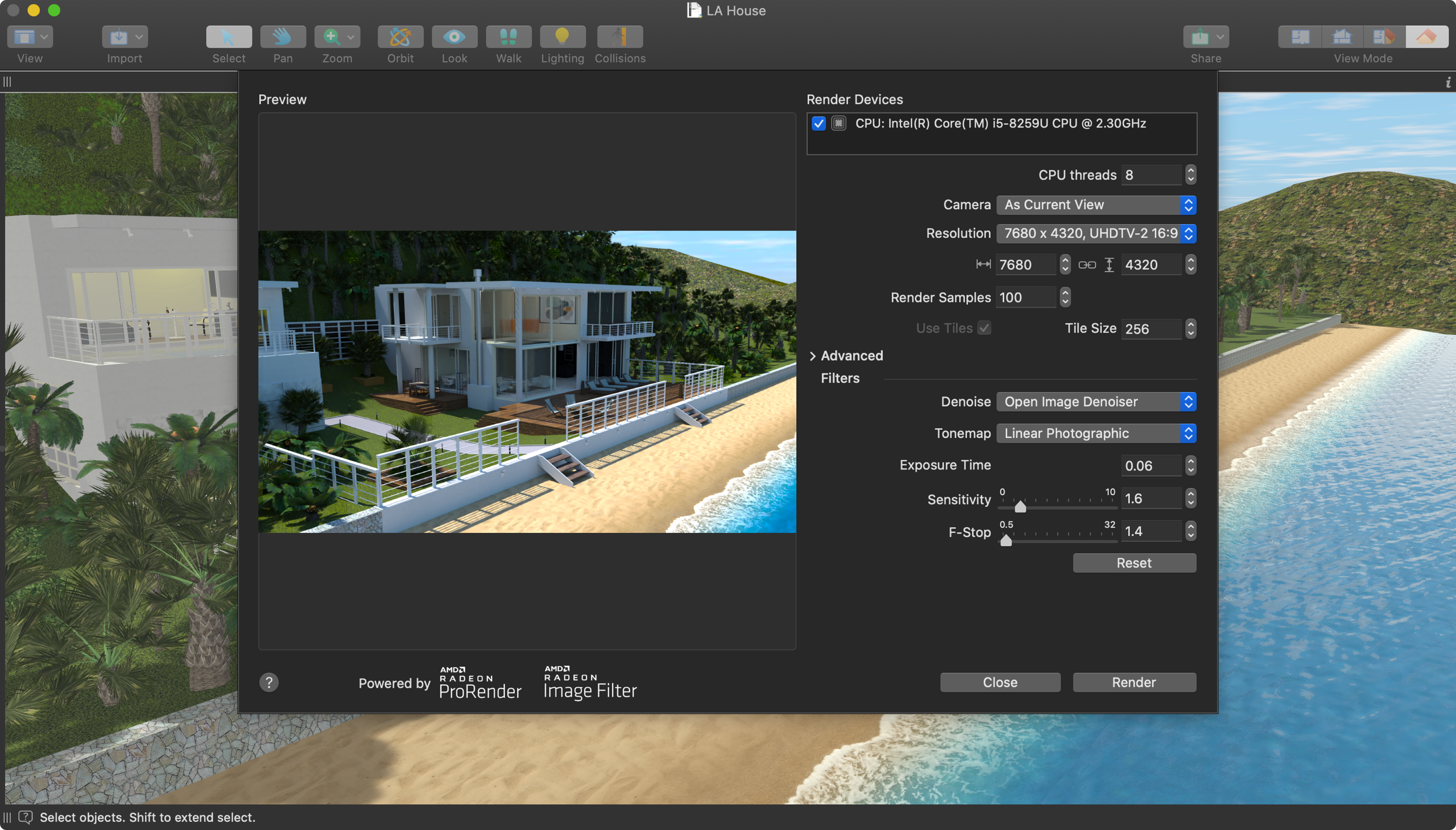Reset the filter settings
This screenshot has height=830, width=1456.
click(1134, 563)
